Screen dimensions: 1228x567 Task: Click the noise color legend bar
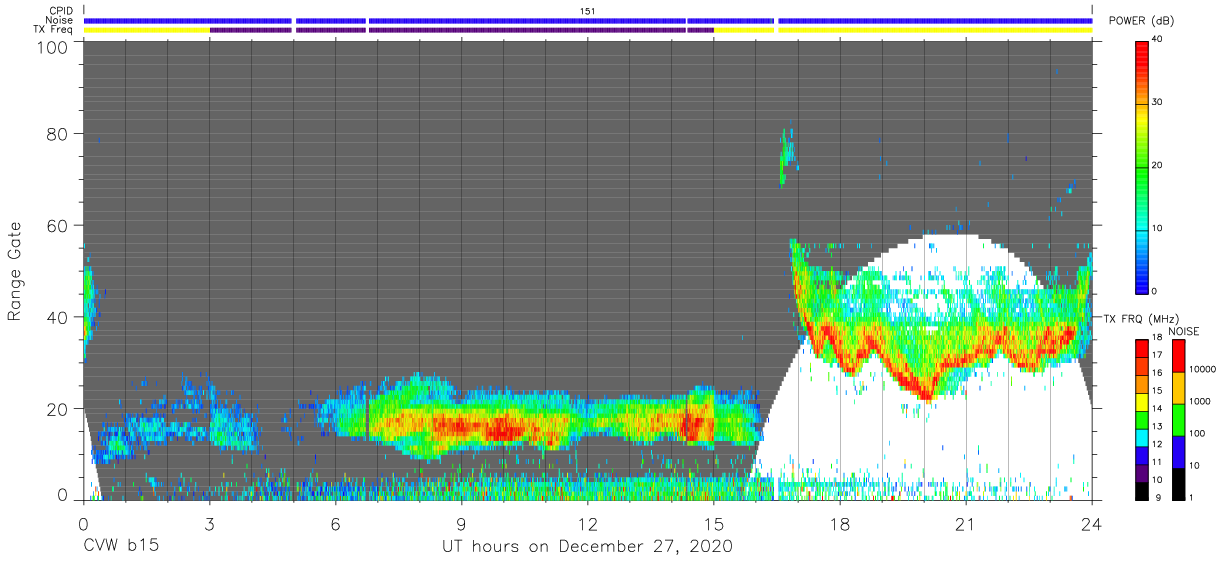coord(1178,419)
